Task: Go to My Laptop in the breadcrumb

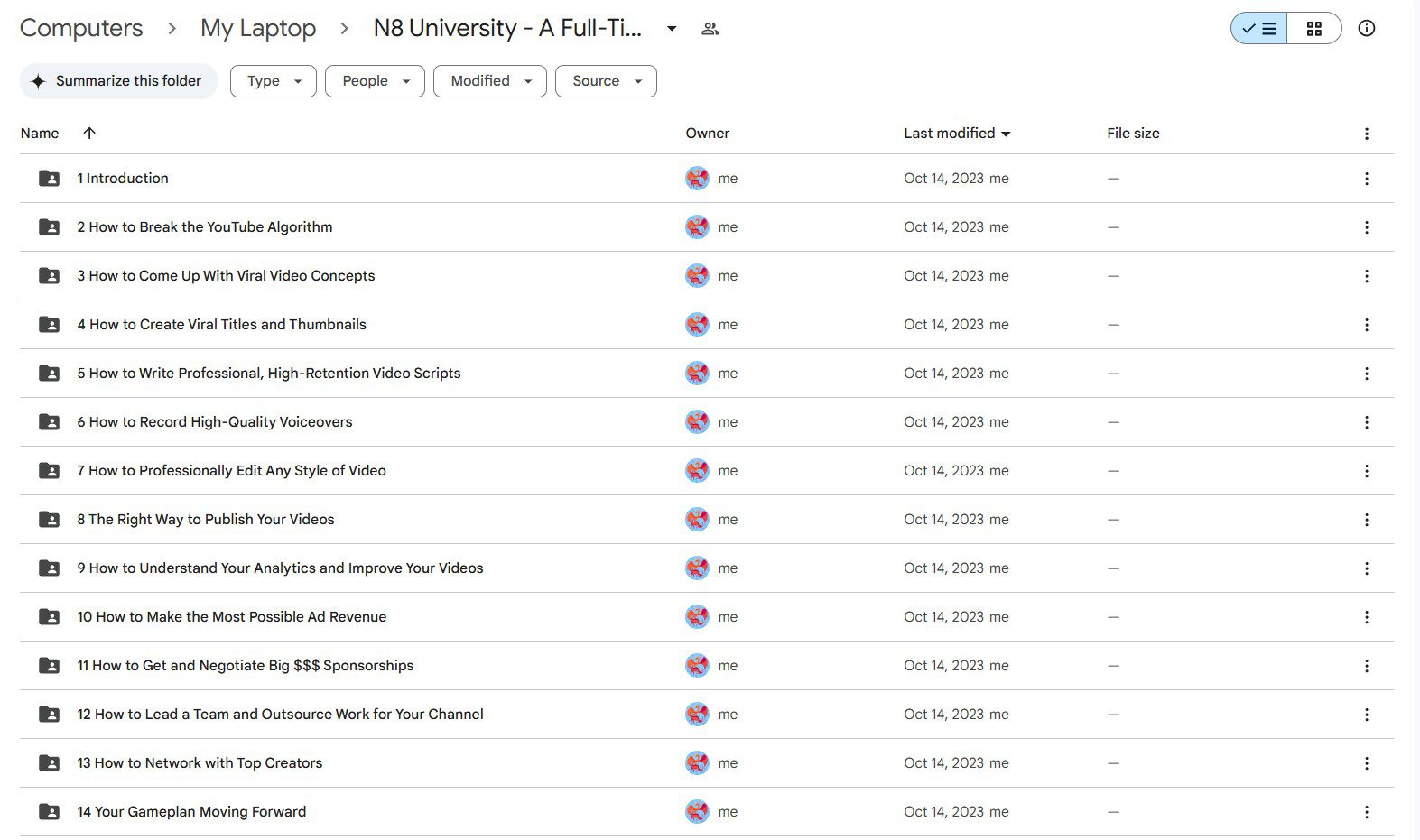Action: click(258, 29)
